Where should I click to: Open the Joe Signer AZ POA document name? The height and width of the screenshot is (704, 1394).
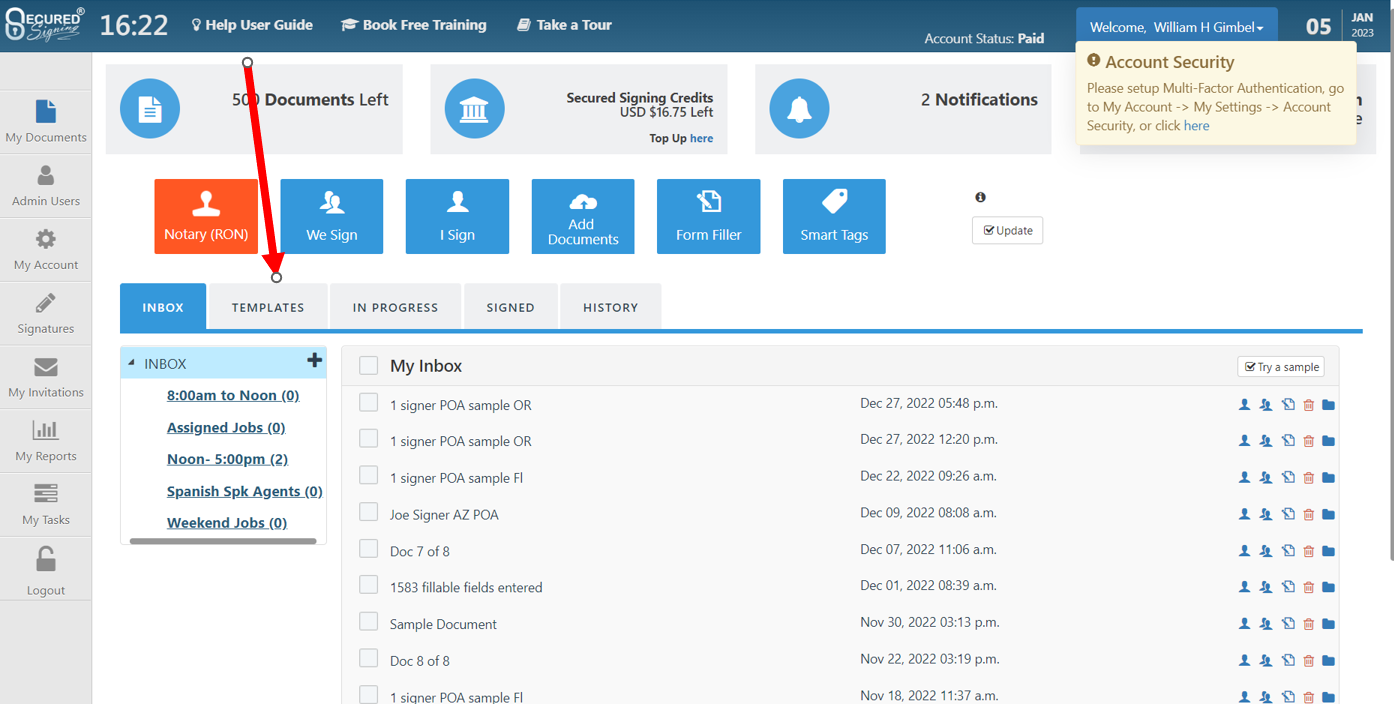point(444,515)
